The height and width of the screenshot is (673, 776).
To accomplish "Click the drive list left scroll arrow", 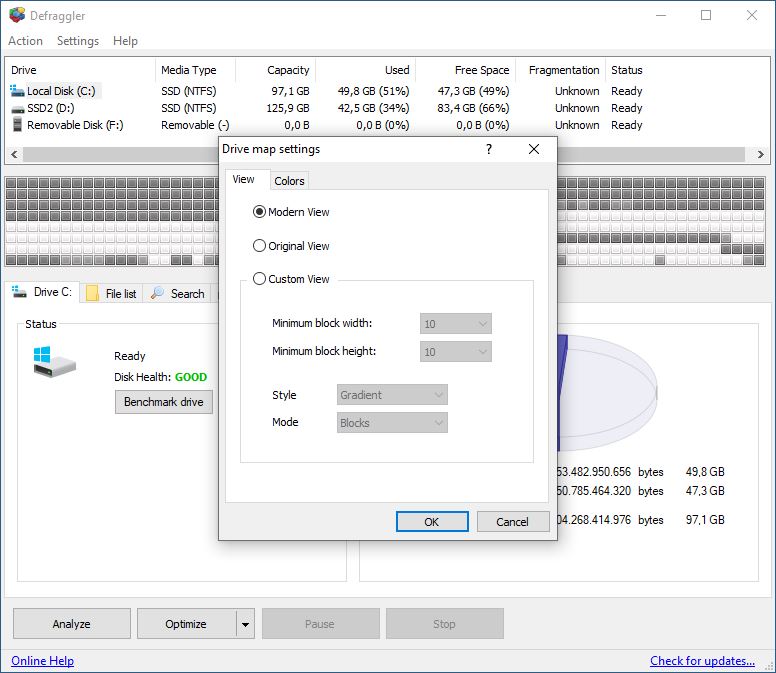I will click(14, 154).
